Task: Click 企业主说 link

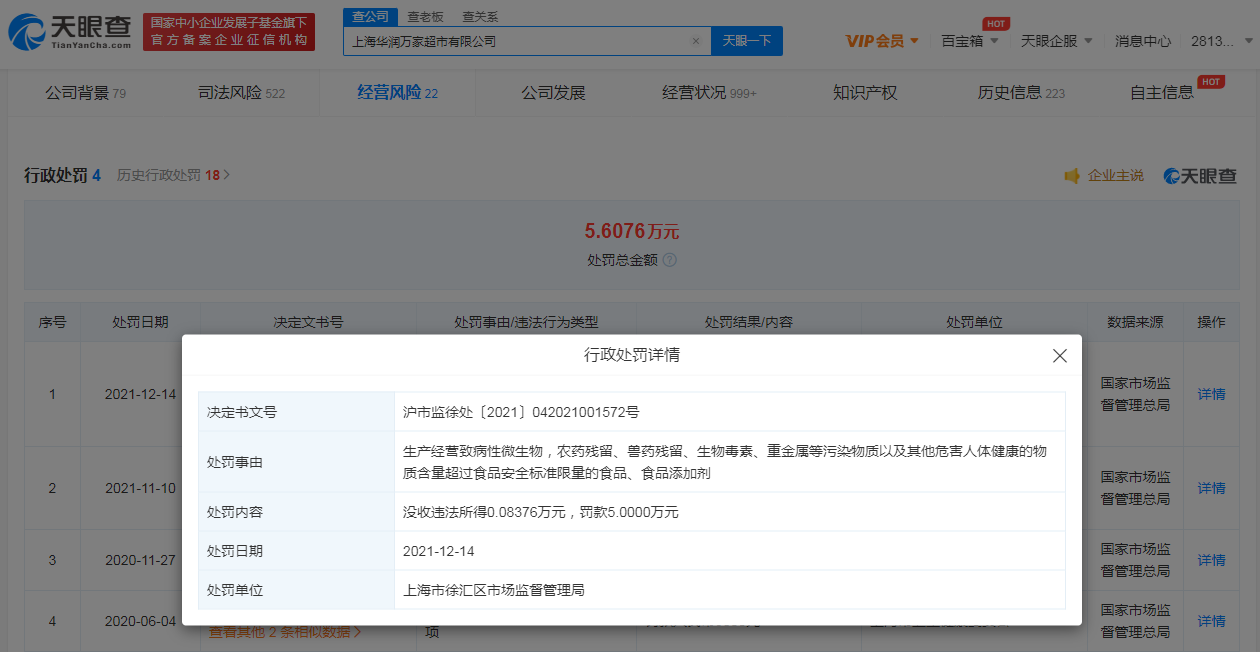Action: [1115, 176]
